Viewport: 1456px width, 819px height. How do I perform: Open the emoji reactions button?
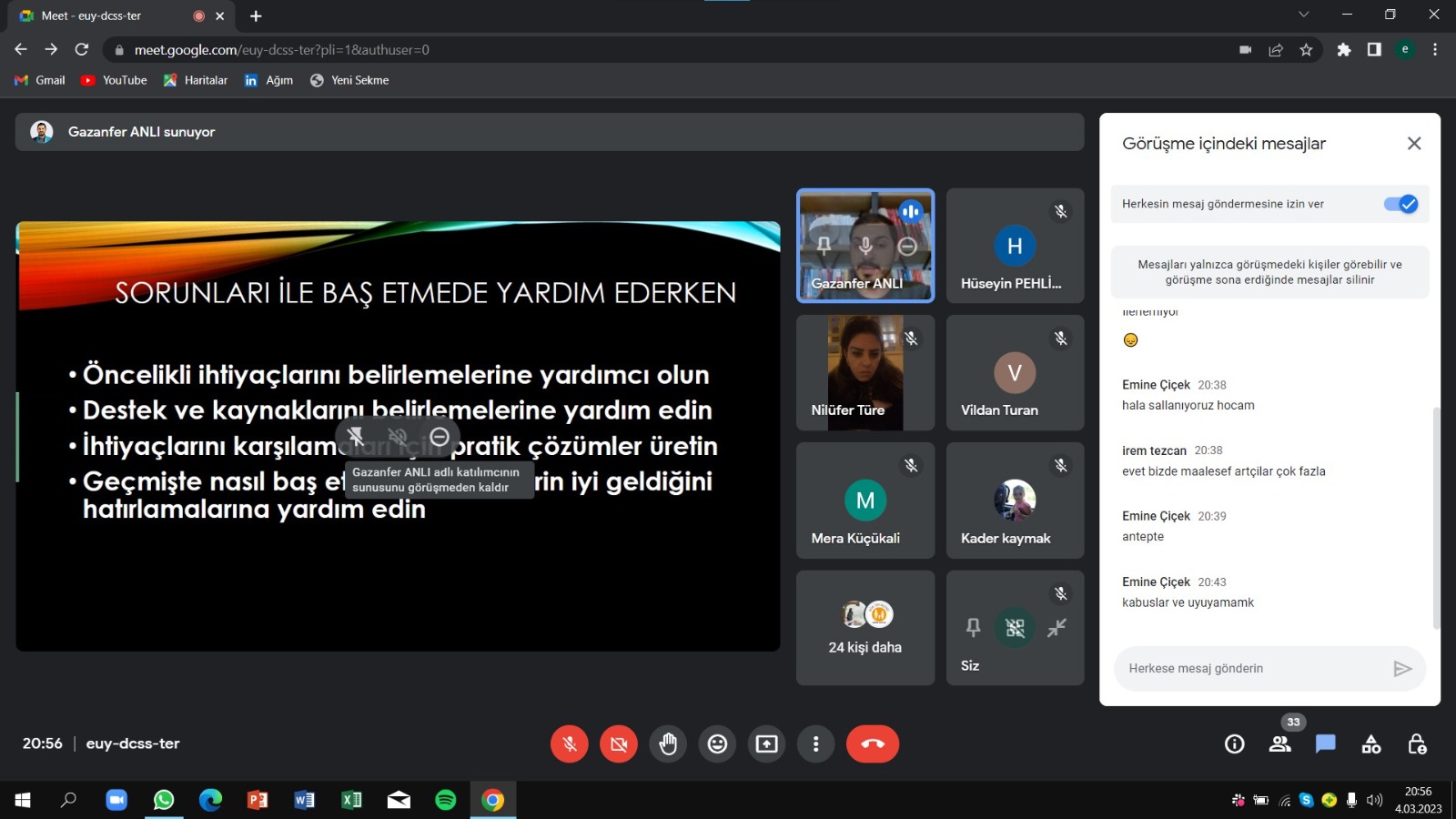tap(717, 744)
